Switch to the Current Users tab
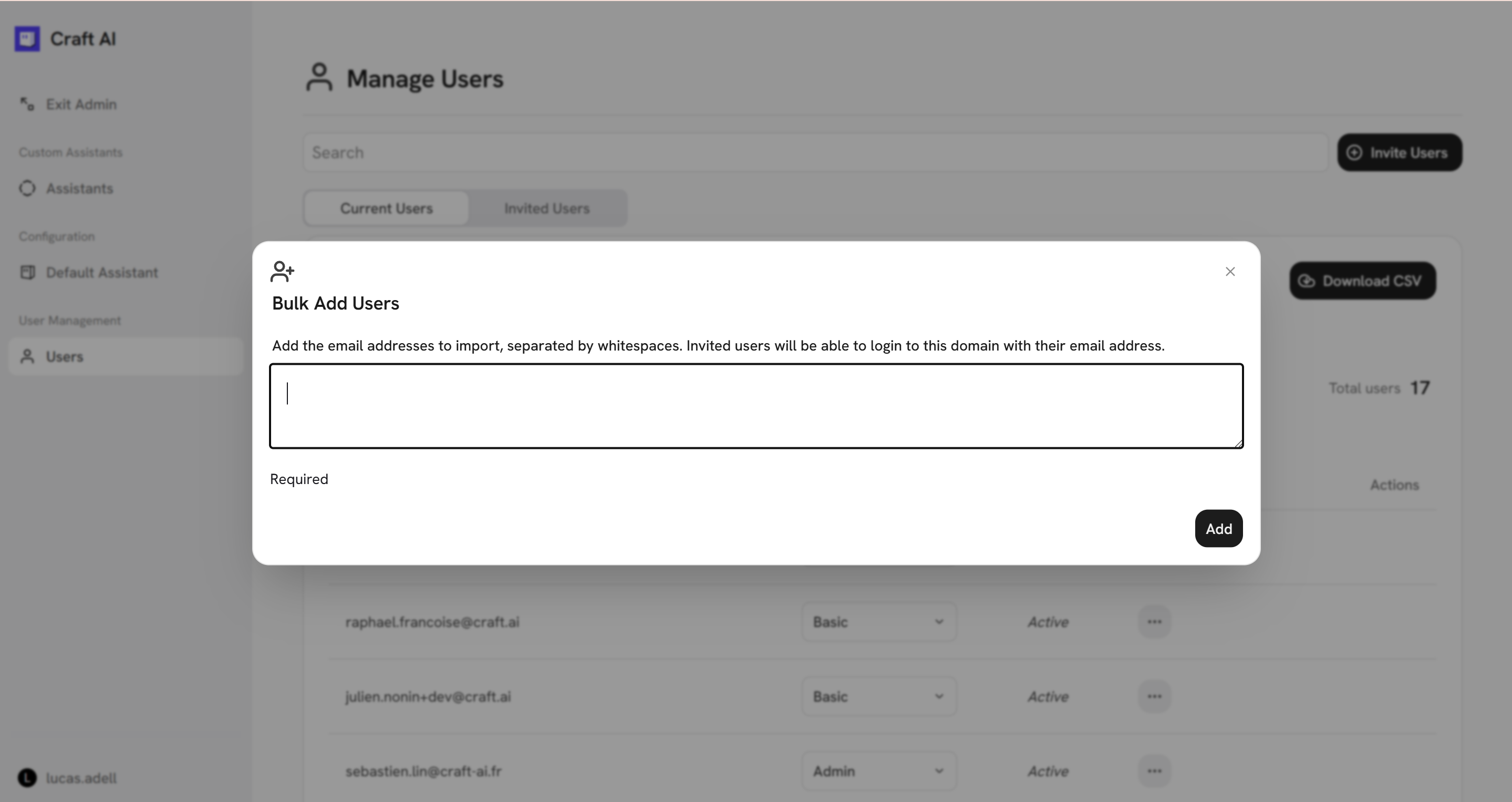The width and height of the screenshot is (1512, 802). (386, 209)
